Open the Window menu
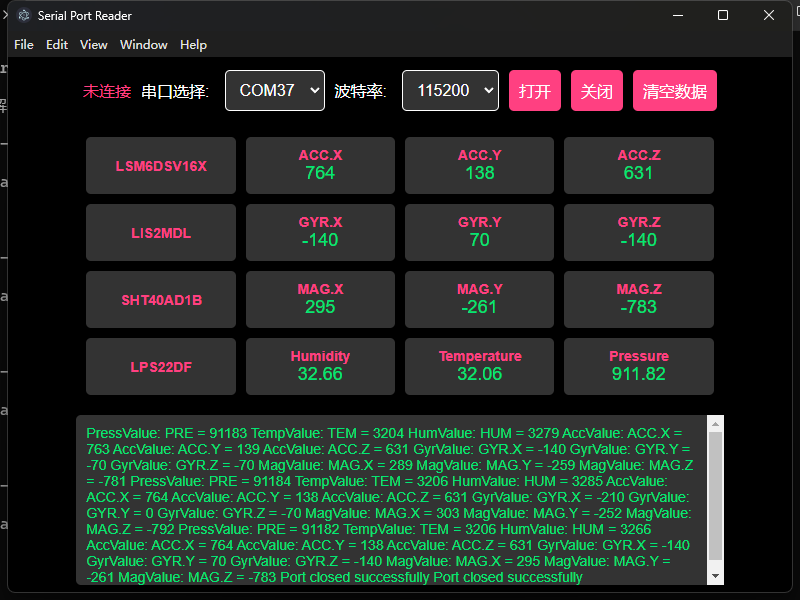The width and height of the screenshot is (800, 600). 143,45
